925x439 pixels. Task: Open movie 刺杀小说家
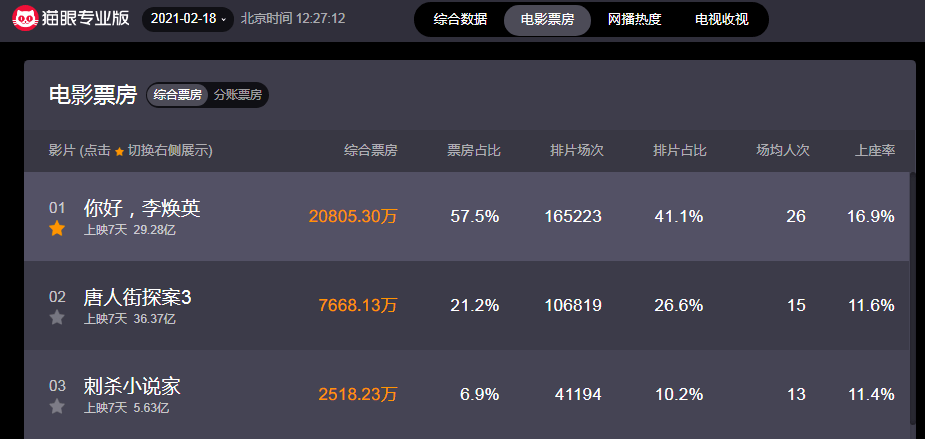(x=132, y=386)
